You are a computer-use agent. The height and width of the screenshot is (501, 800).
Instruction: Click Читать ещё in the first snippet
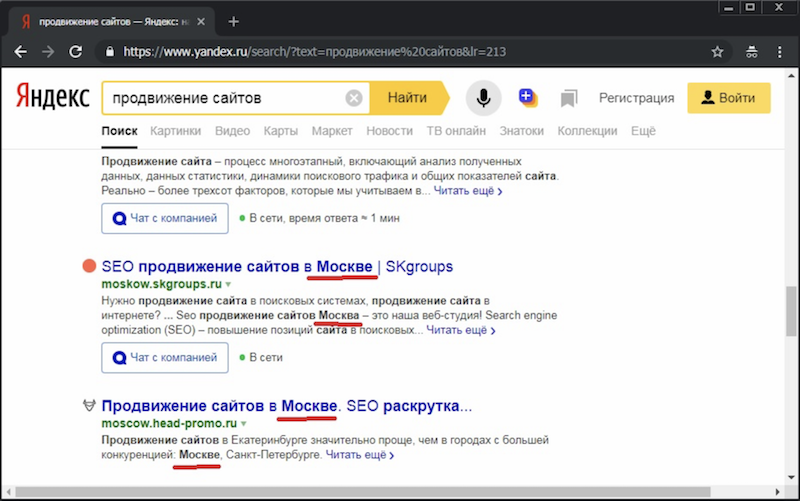[468, 191]
